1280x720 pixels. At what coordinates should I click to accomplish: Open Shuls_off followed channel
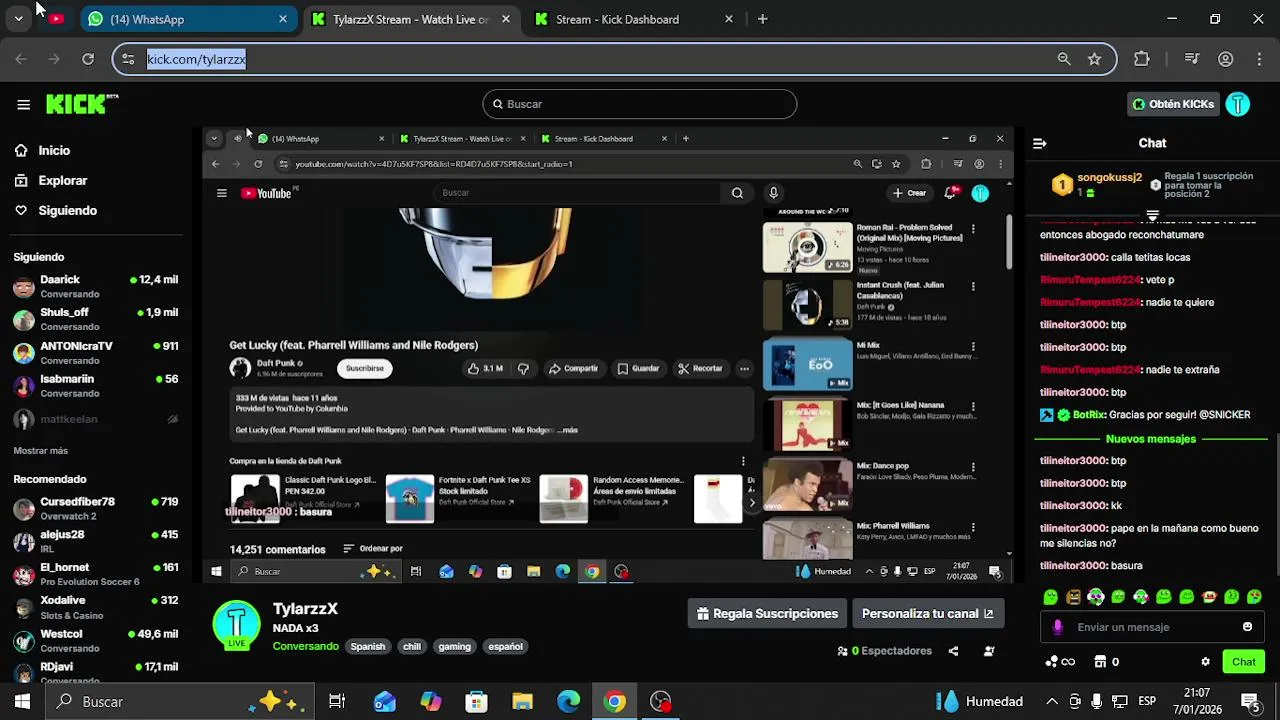tap(95, 319)
